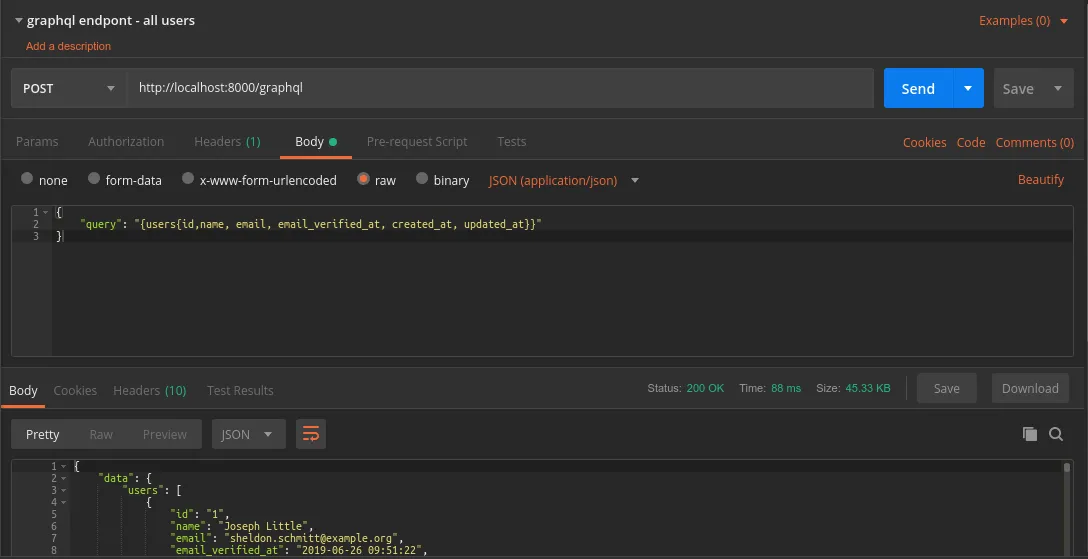Switch to the Params tab
This screenshot has height=559, width=1088.
(37, 141)
